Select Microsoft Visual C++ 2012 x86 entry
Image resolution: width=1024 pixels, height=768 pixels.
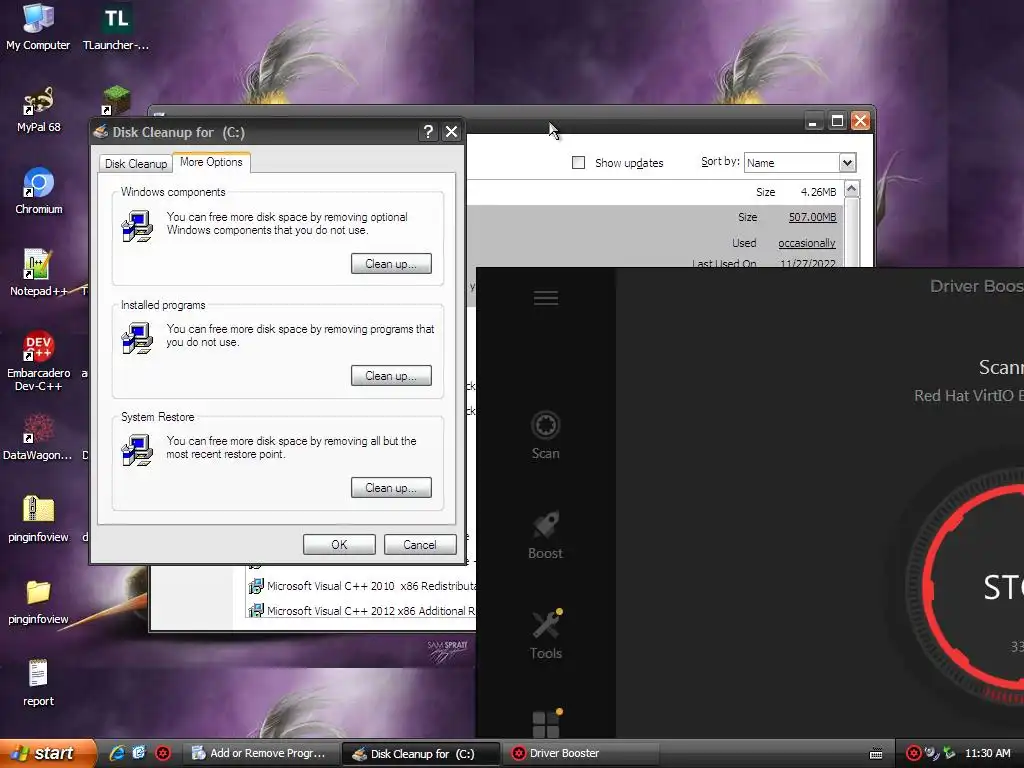(x=362, y=611)
